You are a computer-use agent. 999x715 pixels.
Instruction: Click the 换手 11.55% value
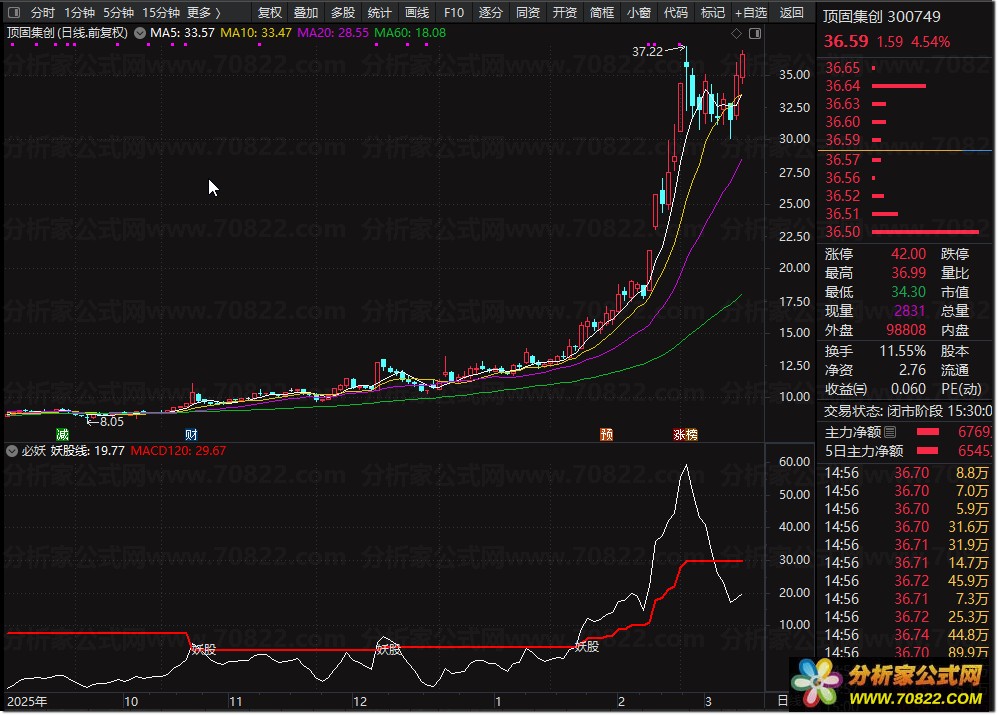[x=902, y=351]
